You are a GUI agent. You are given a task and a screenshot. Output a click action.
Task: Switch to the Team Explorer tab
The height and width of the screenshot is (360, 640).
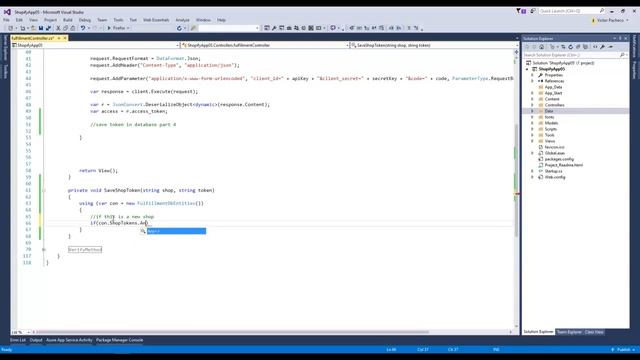[x=569, y=332]
